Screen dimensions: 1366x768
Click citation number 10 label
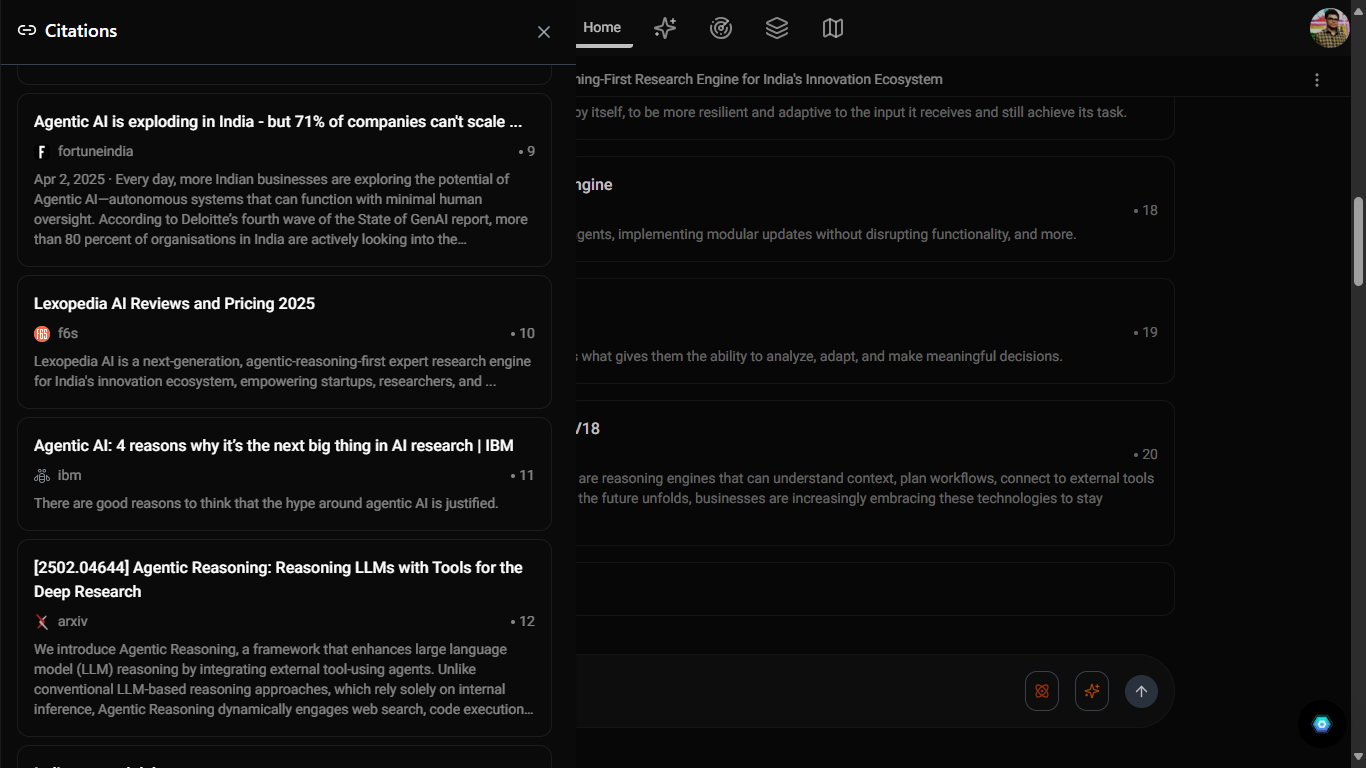pos(523,334)
